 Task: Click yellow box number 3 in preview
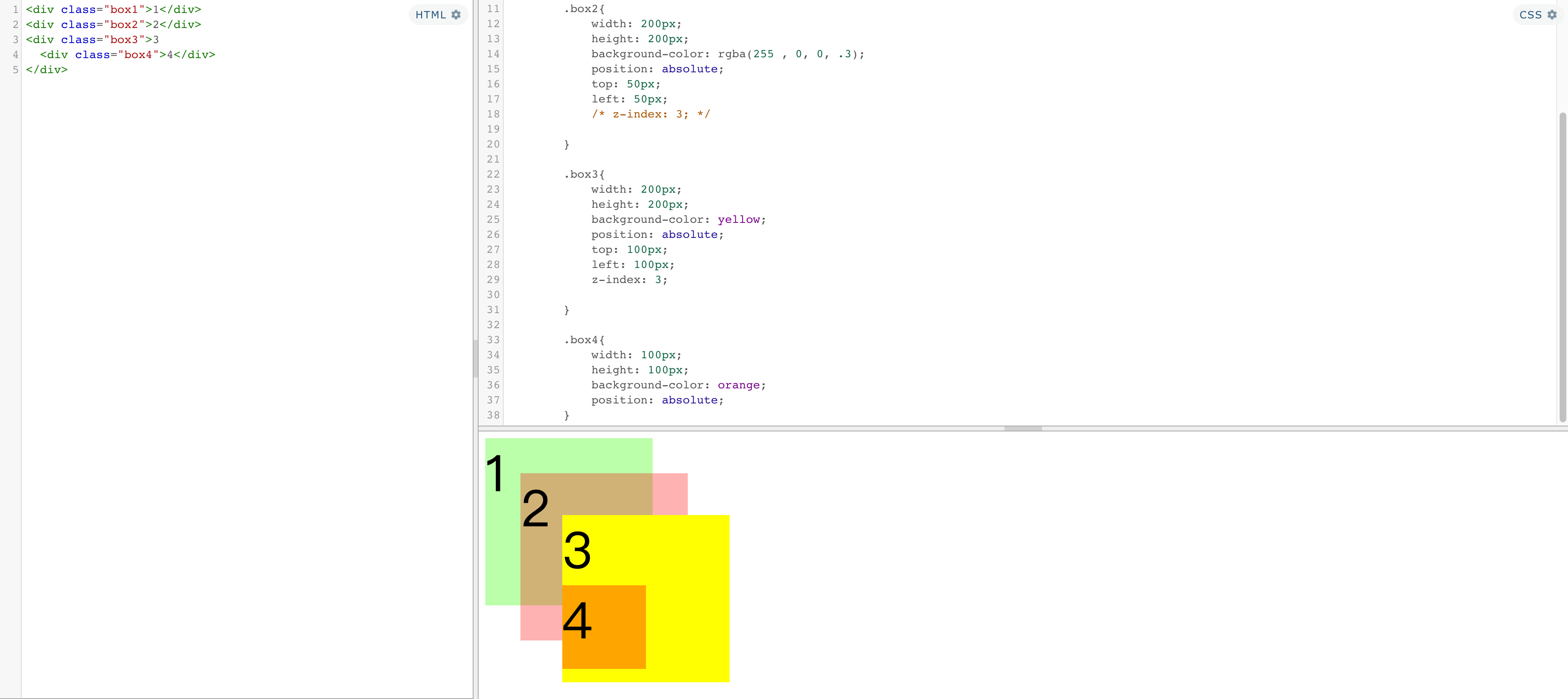coord(577,550)
